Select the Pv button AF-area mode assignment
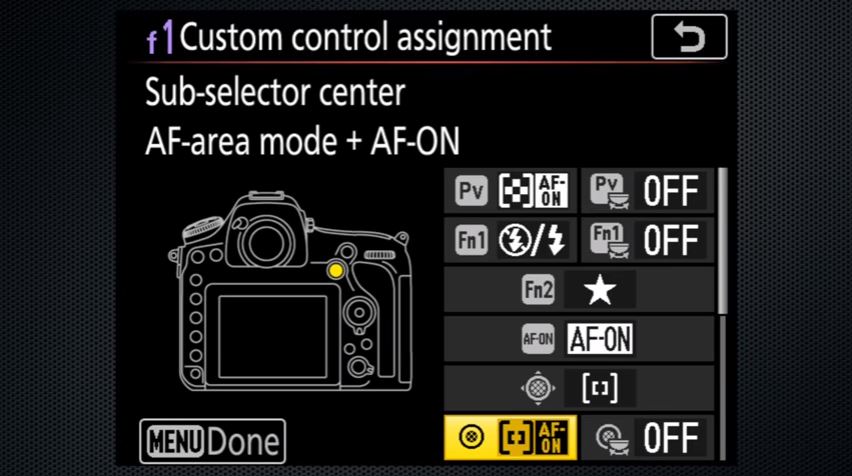Screen dimensions: 852x476 pos(510,191)
